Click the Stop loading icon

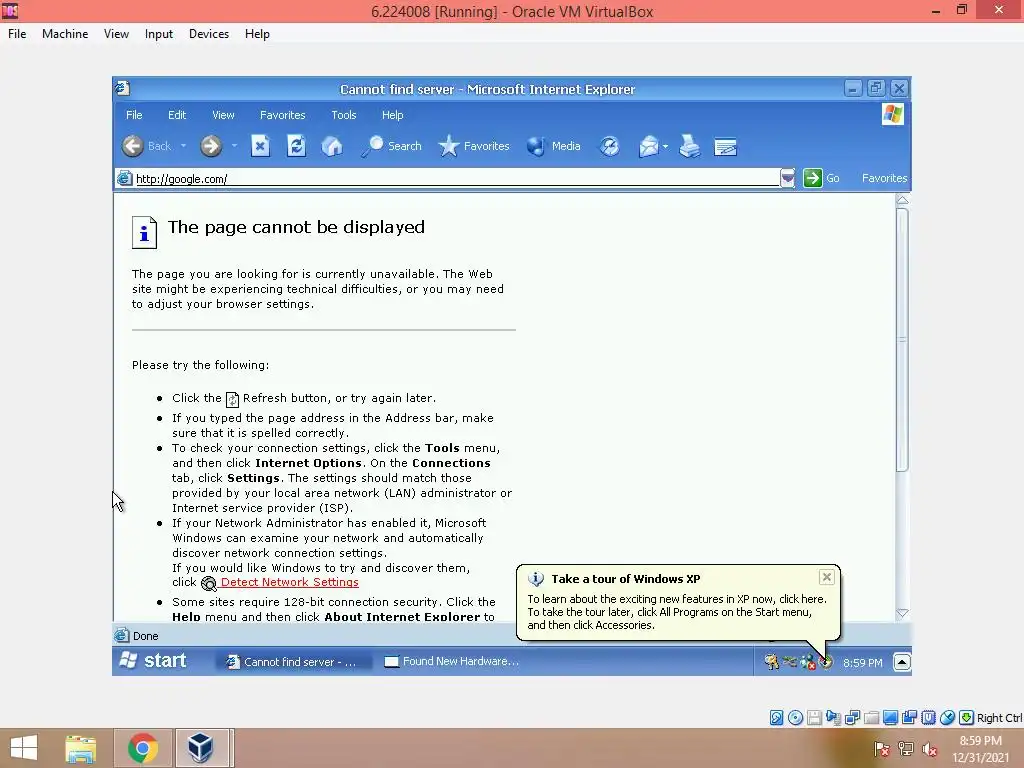[261, 146]
